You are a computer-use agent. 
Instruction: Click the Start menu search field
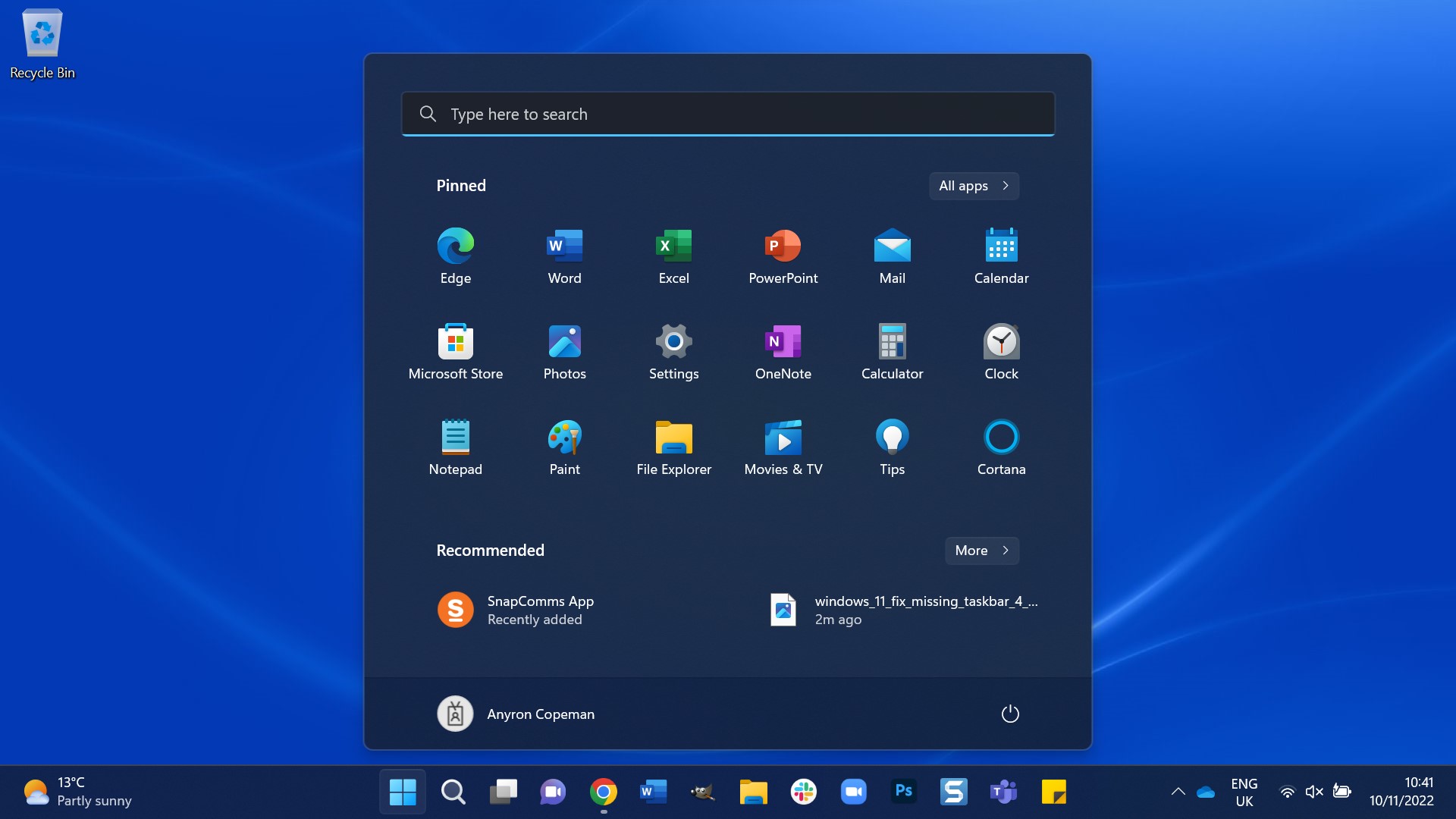(x=728, y=113)
